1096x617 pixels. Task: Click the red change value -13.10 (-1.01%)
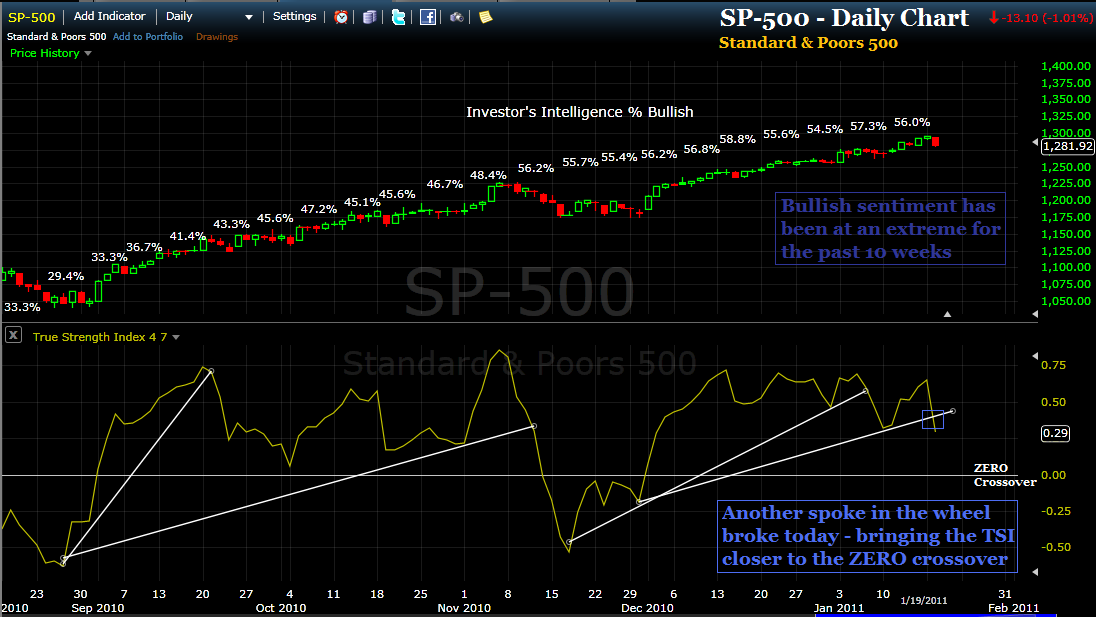[x=1039, y=18]
